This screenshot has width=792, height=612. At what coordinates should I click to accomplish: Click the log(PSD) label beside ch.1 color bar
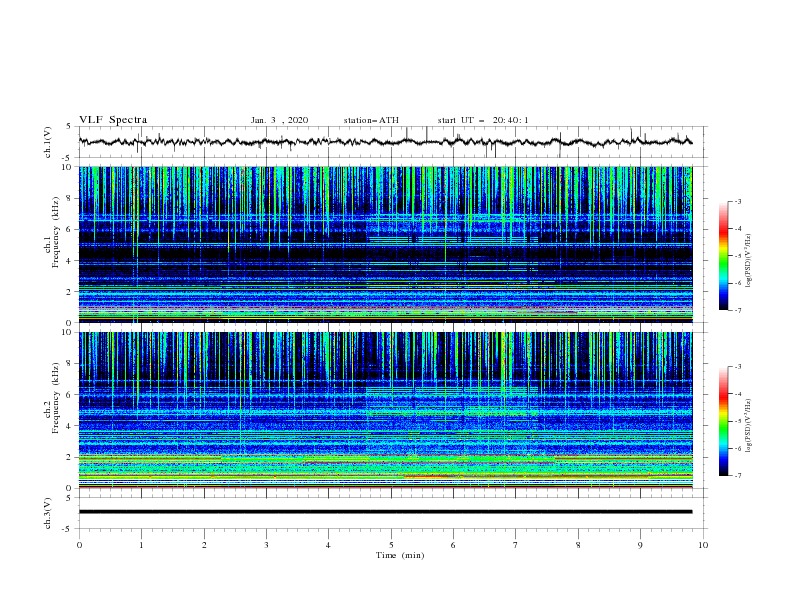(x=749, y=261)
